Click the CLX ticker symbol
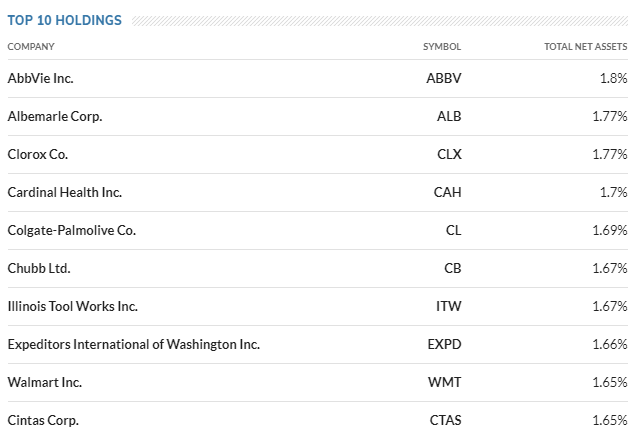Screen dimensions: 643x438 click(449, 155)
